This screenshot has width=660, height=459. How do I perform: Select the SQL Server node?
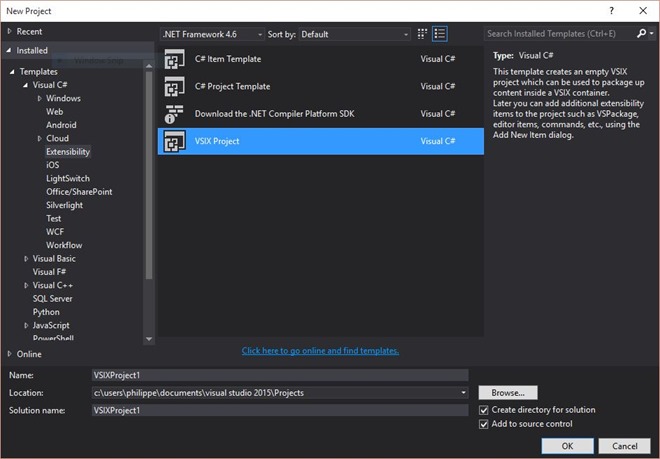coord(53,299)
